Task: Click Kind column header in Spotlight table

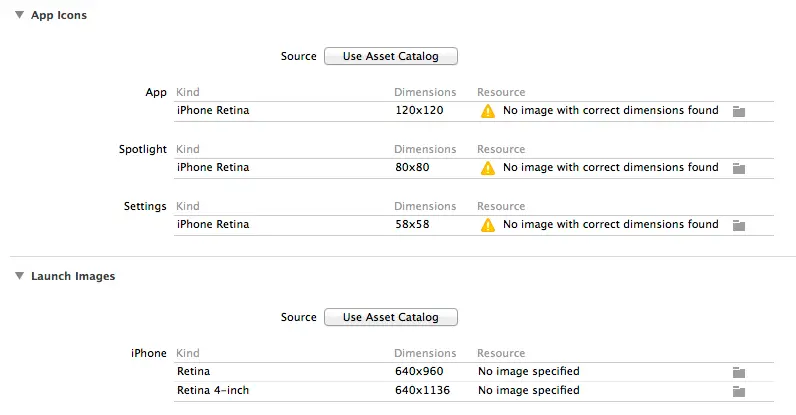Action: pos(188,149)
